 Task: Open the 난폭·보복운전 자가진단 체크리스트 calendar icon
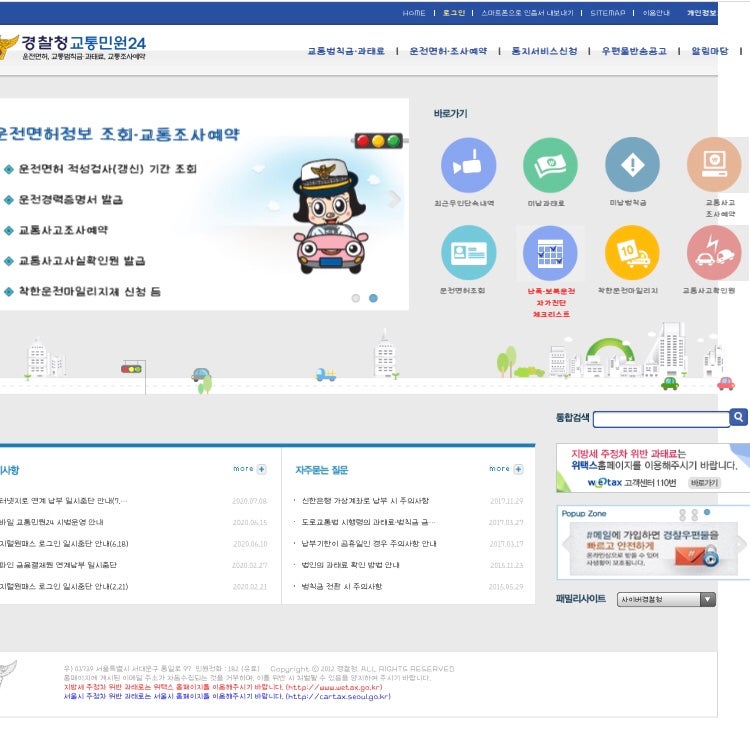coord(550,253)
